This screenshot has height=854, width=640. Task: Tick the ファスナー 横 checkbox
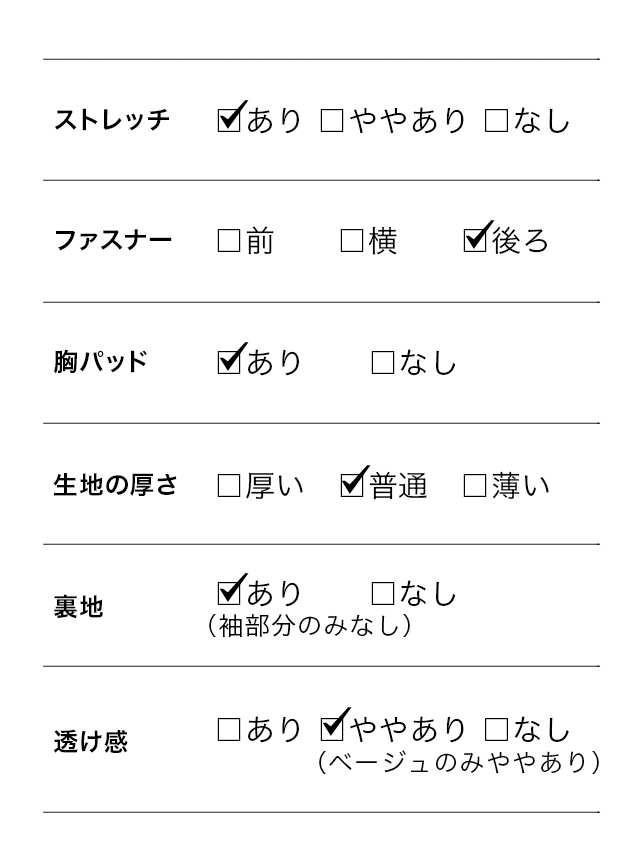coord(351,242)
